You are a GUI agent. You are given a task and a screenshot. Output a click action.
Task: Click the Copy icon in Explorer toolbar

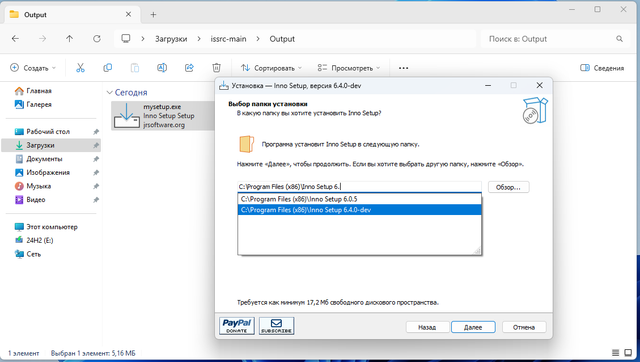point(108,68)
